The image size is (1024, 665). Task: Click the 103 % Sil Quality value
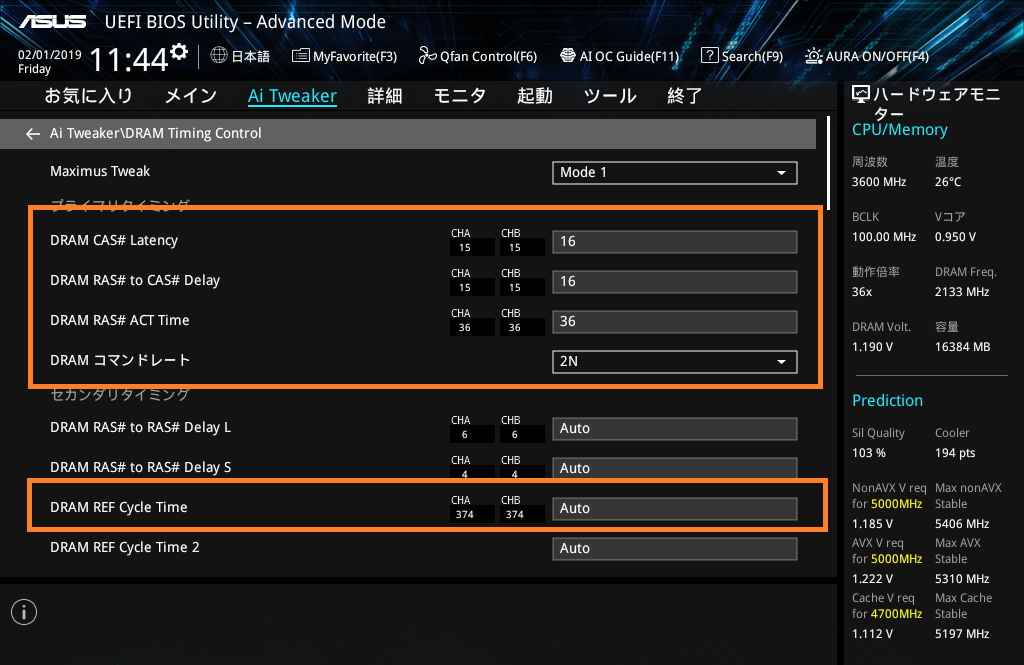coord(869,453)
